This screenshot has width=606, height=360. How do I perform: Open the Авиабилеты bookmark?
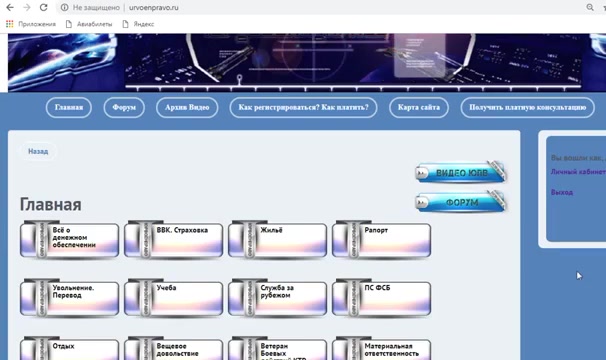[x=89, y=24]
